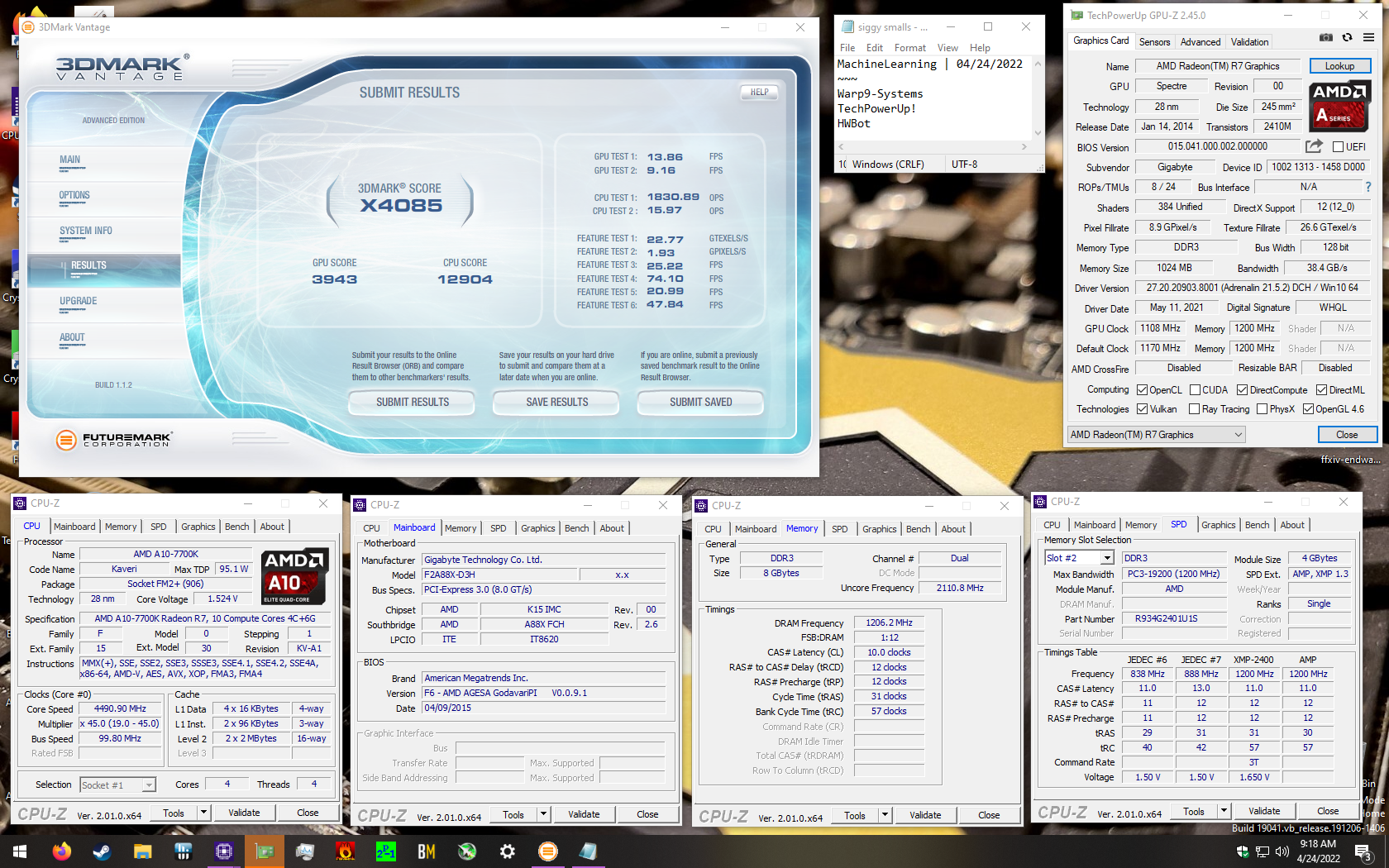Toggle the Ray Tracing checkbox
Screen dimensions: 1389x868
1194,409
